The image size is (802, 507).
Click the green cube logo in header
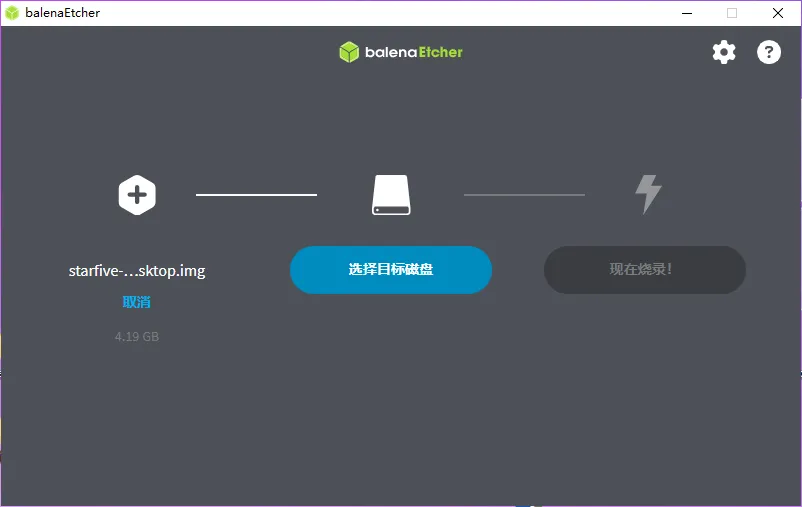(x=349, y=52)
